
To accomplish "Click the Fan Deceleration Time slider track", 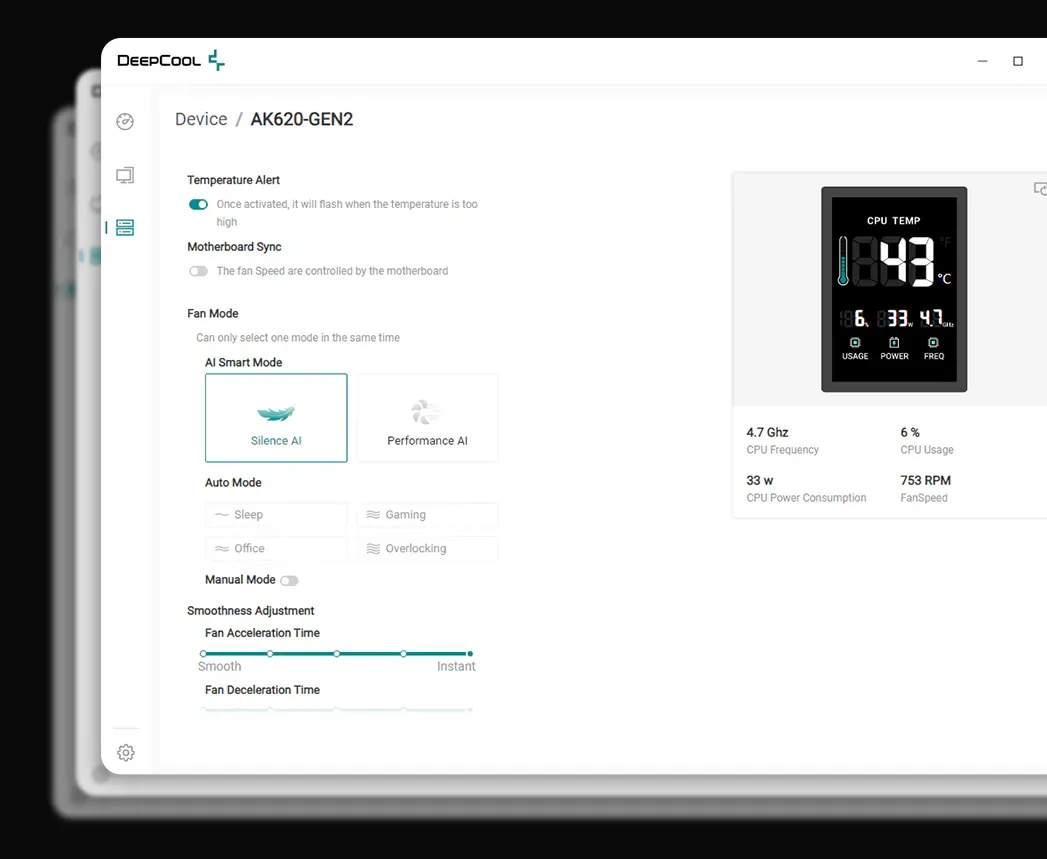I will 337,710.
